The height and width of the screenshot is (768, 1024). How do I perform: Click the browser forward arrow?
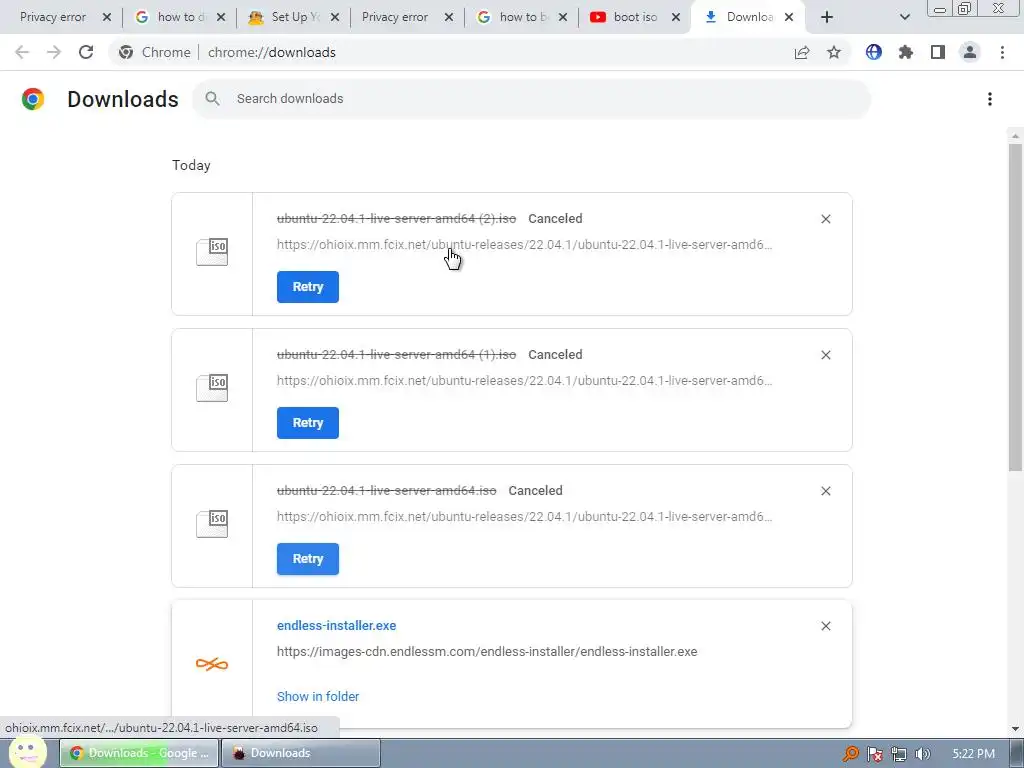pos(54,52)
